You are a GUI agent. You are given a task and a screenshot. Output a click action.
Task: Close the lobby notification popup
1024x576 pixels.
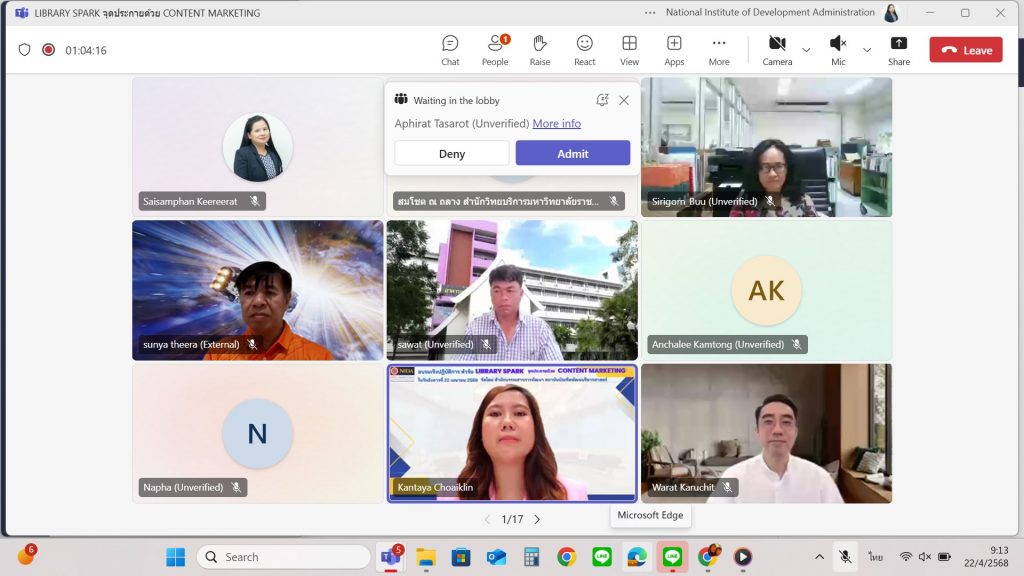click(624, 100)
